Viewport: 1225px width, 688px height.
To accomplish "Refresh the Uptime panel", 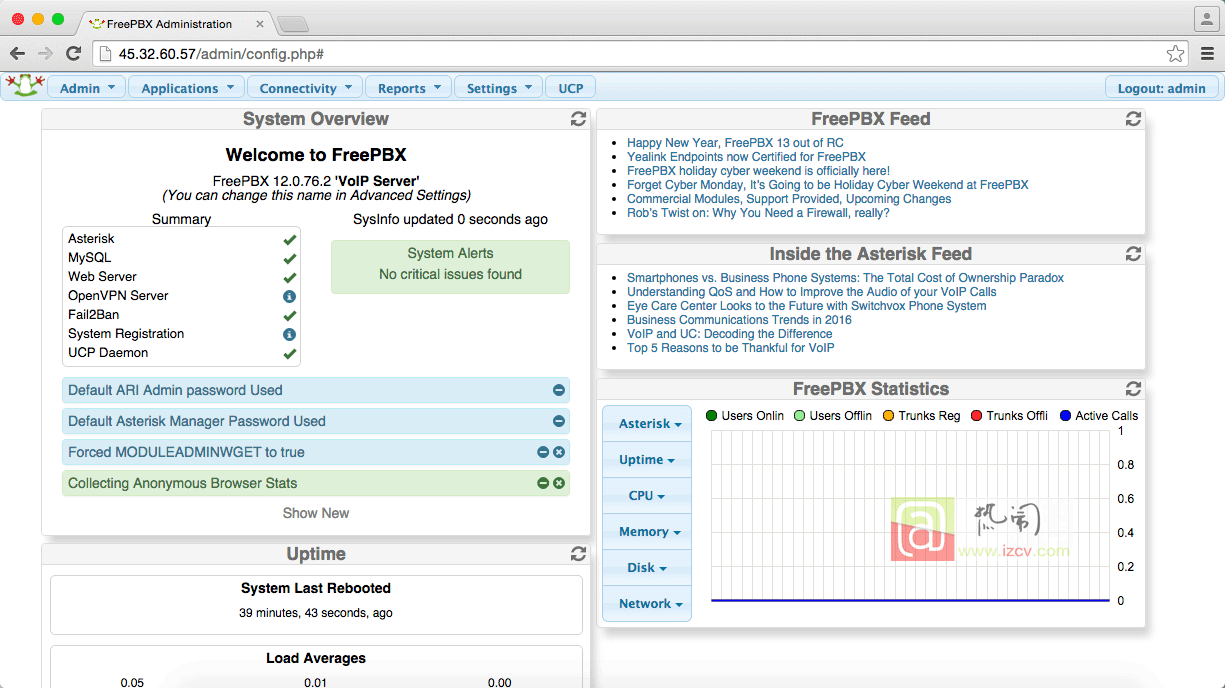I will 578,554.
